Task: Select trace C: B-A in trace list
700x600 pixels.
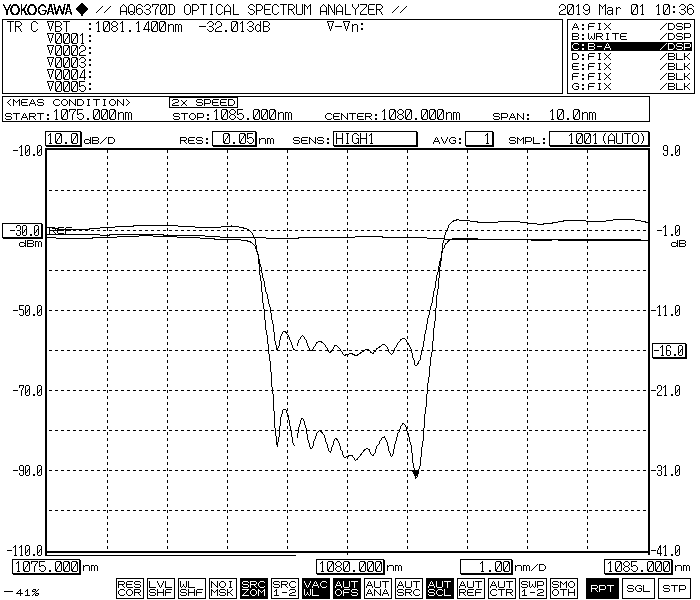Action: tap(630, 46)
